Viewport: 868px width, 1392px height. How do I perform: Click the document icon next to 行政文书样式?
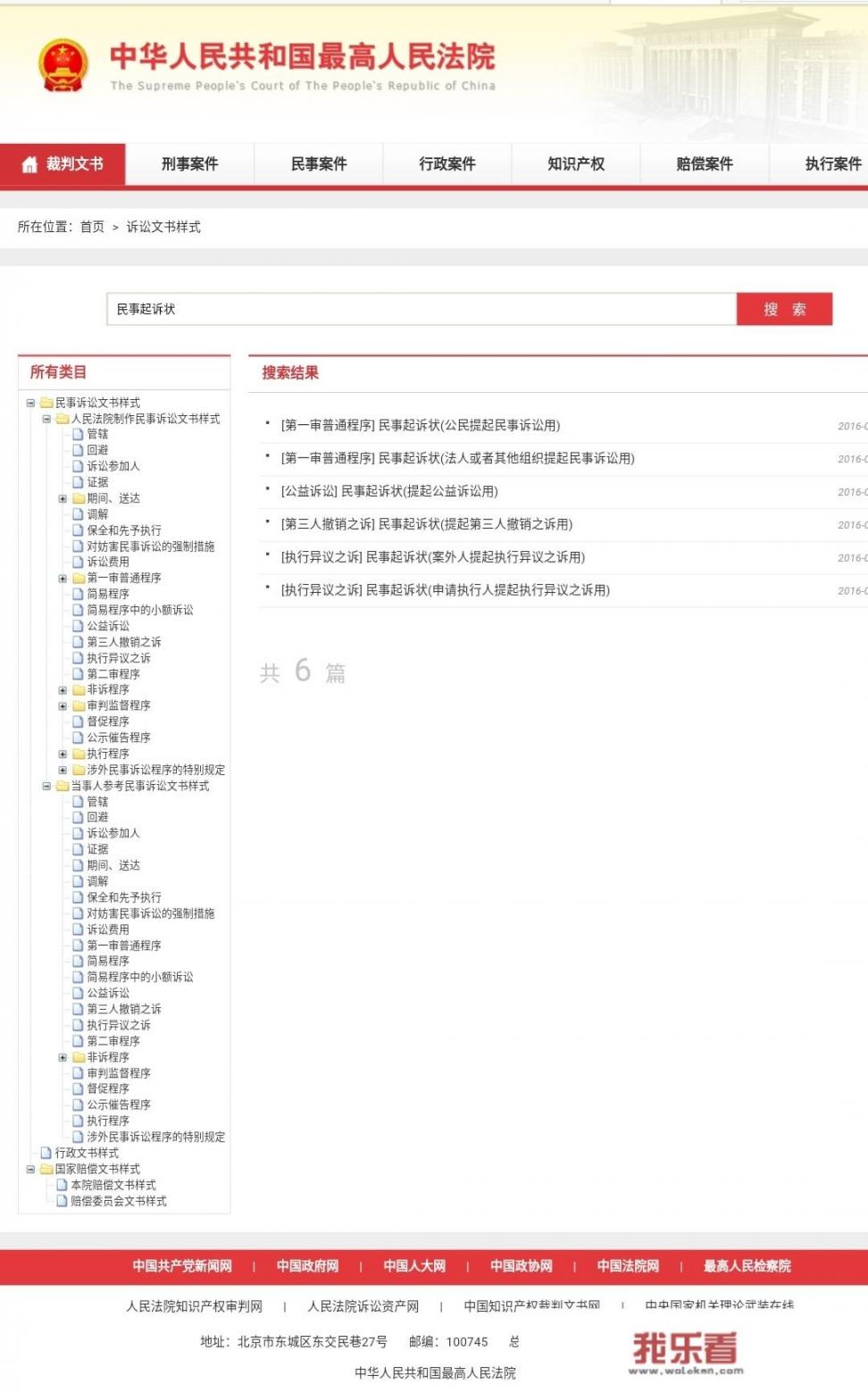pos(46,1153)
